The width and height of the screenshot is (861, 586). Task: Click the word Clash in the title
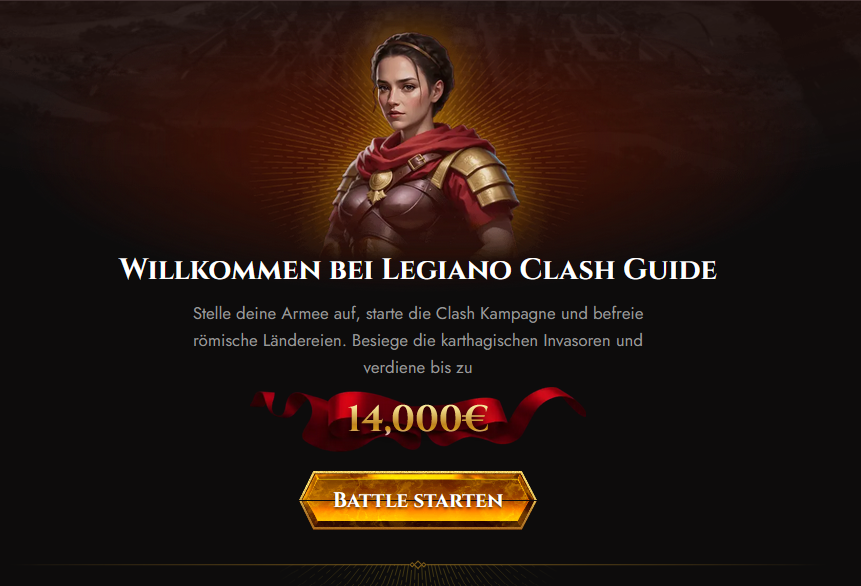pos(567,269)
